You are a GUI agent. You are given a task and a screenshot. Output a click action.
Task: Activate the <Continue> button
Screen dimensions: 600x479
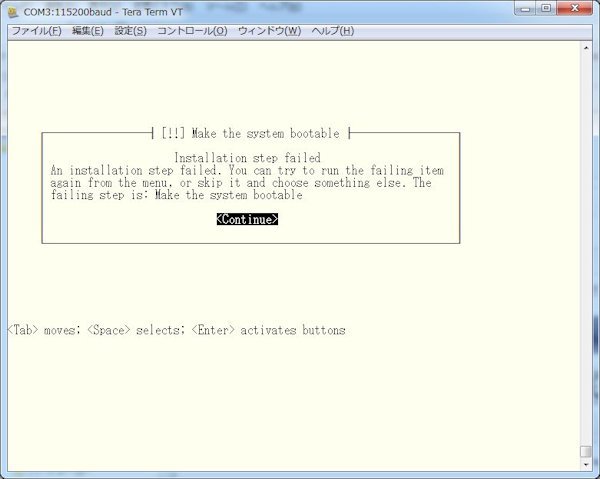point(247,219)
